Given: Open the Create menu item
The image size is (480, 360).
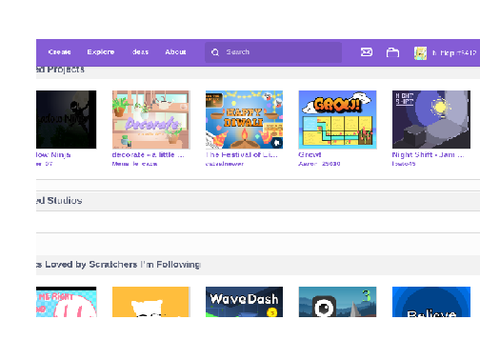Looking at the screenshot, I should [59, 52].
